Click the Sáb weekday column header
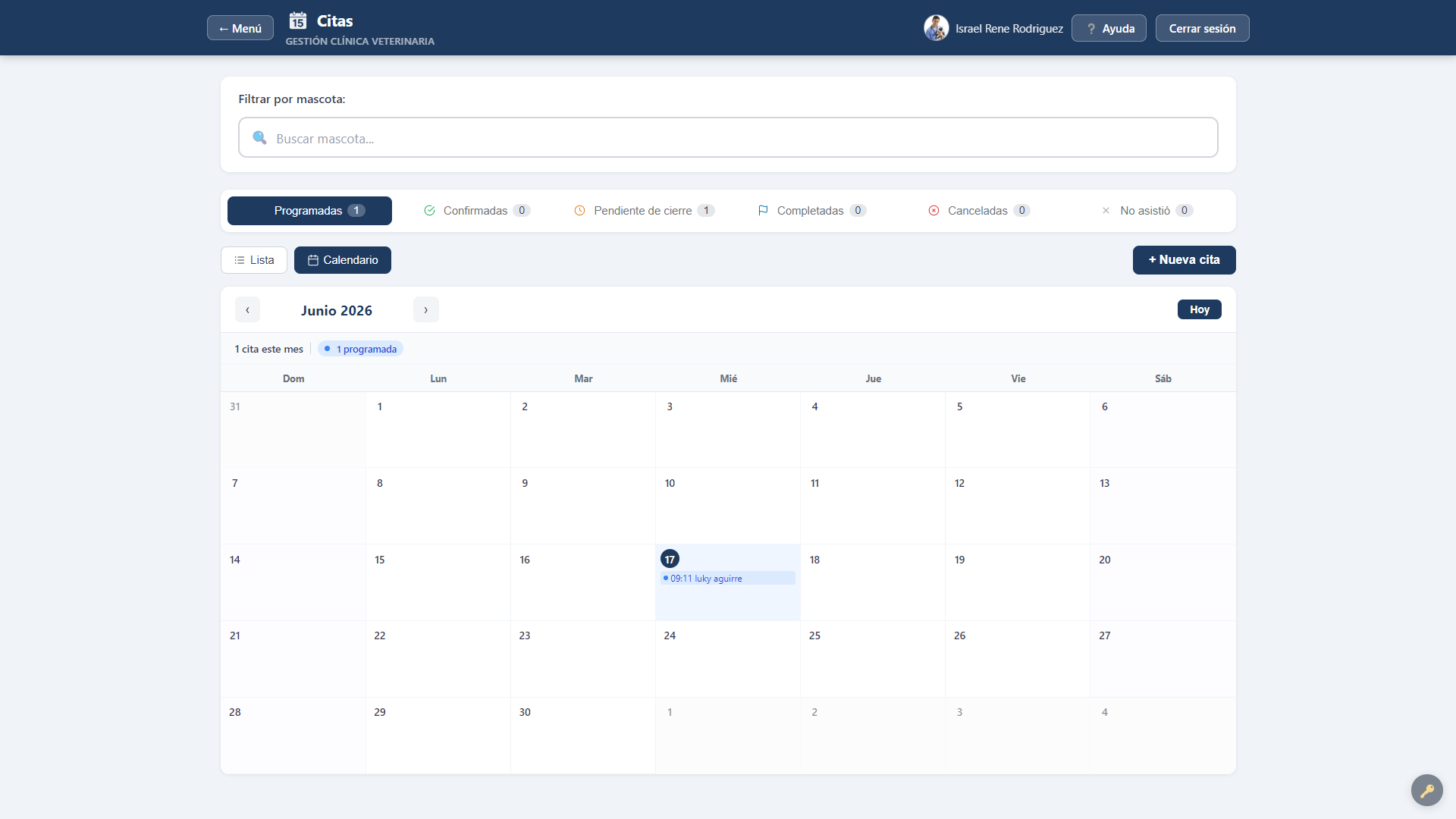 pyautogui.click(x=1163, y=378)
